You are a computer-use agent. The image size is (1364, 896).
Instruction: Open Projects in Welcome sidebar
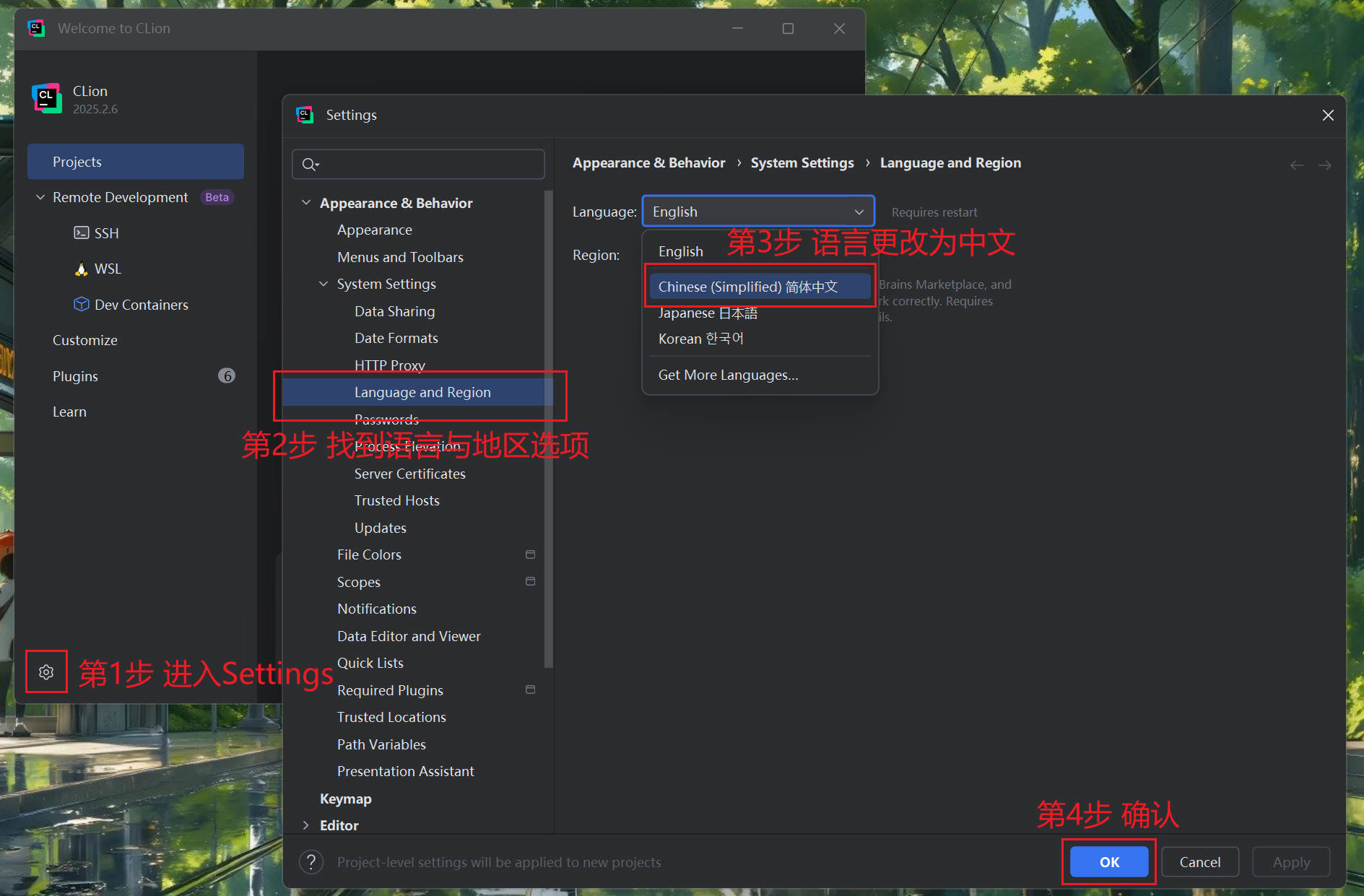(x=136, y=162)
